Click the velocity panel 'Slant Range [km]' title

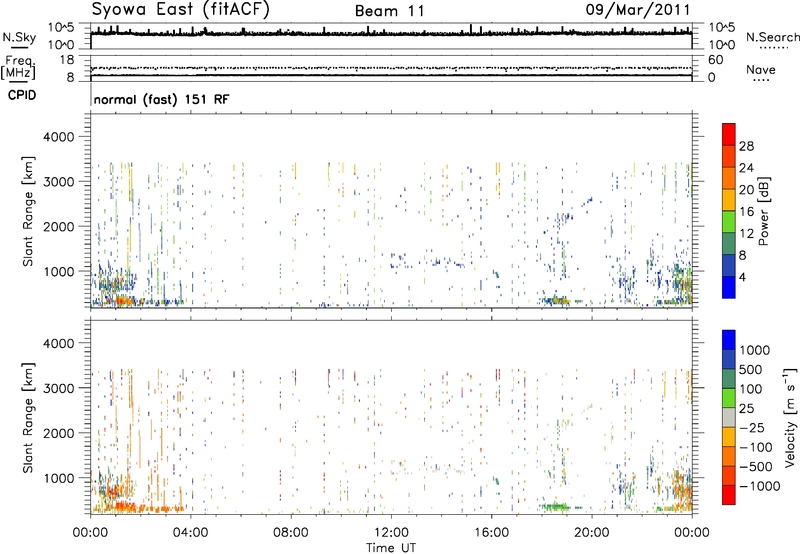tap(28, 418)
